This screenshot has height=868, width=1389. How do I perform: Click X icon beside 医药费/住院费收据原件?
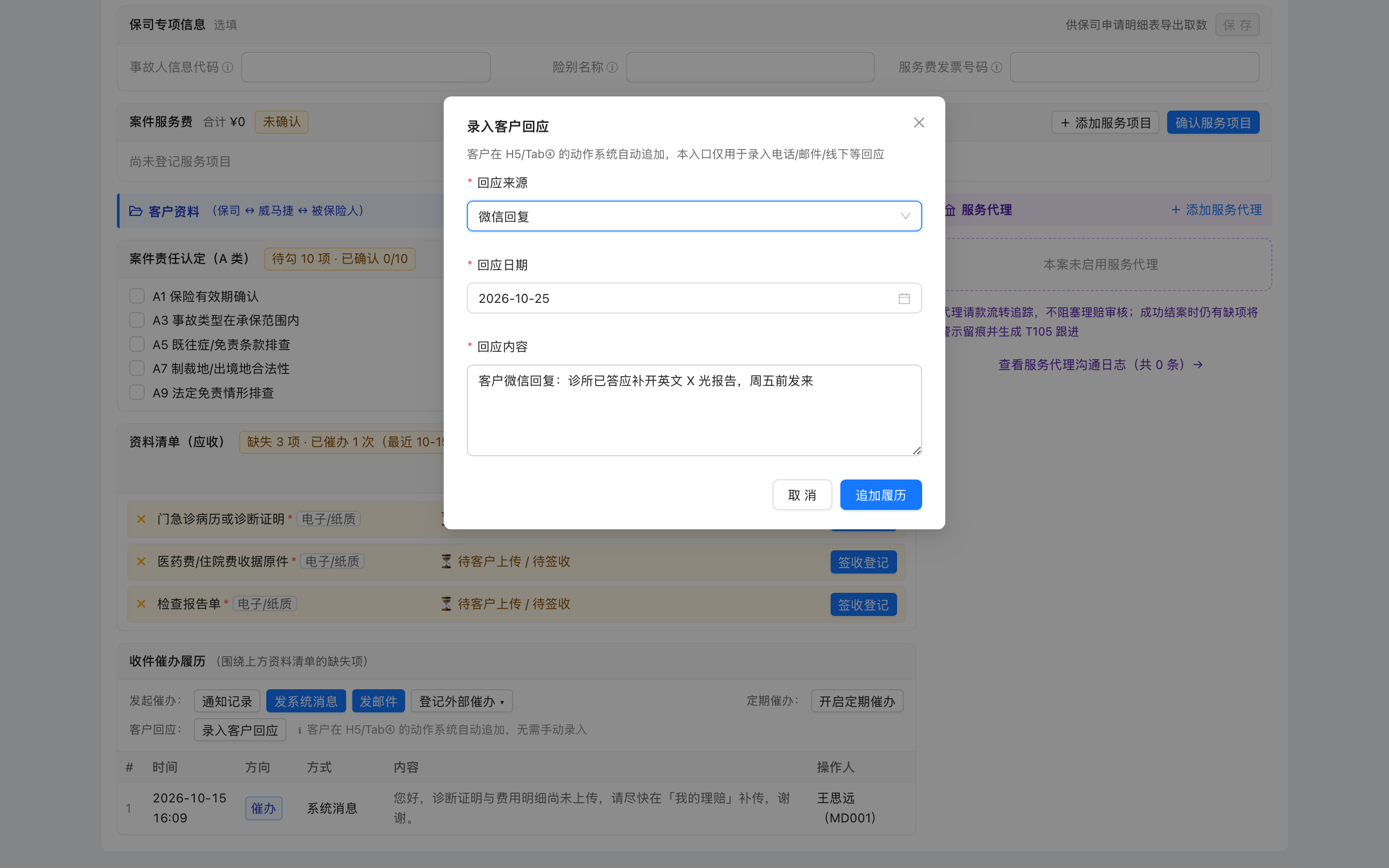[x=141, y=561]
